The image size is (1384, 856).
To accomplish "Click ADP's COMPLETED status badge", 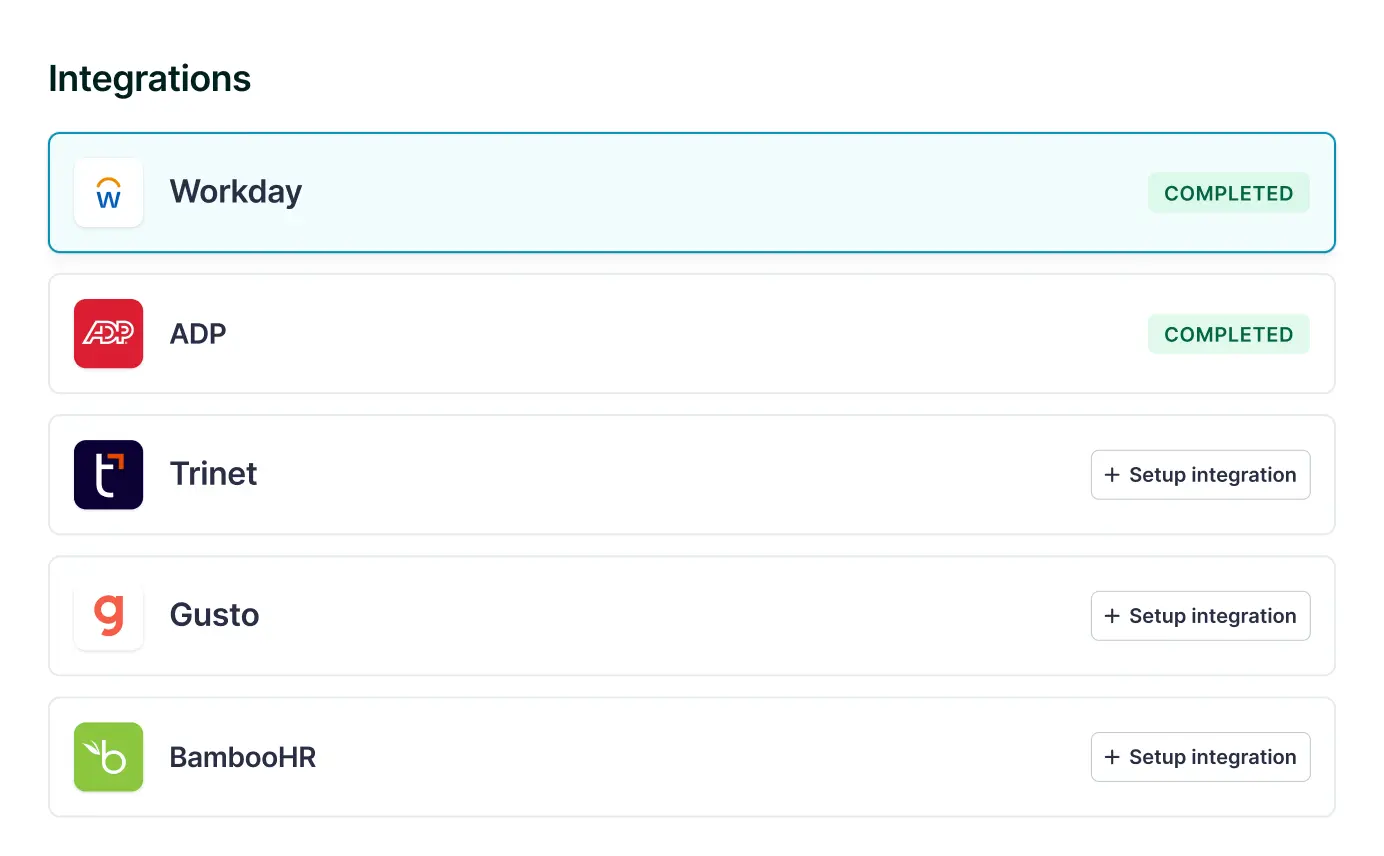I will [x=1228, y=334].
